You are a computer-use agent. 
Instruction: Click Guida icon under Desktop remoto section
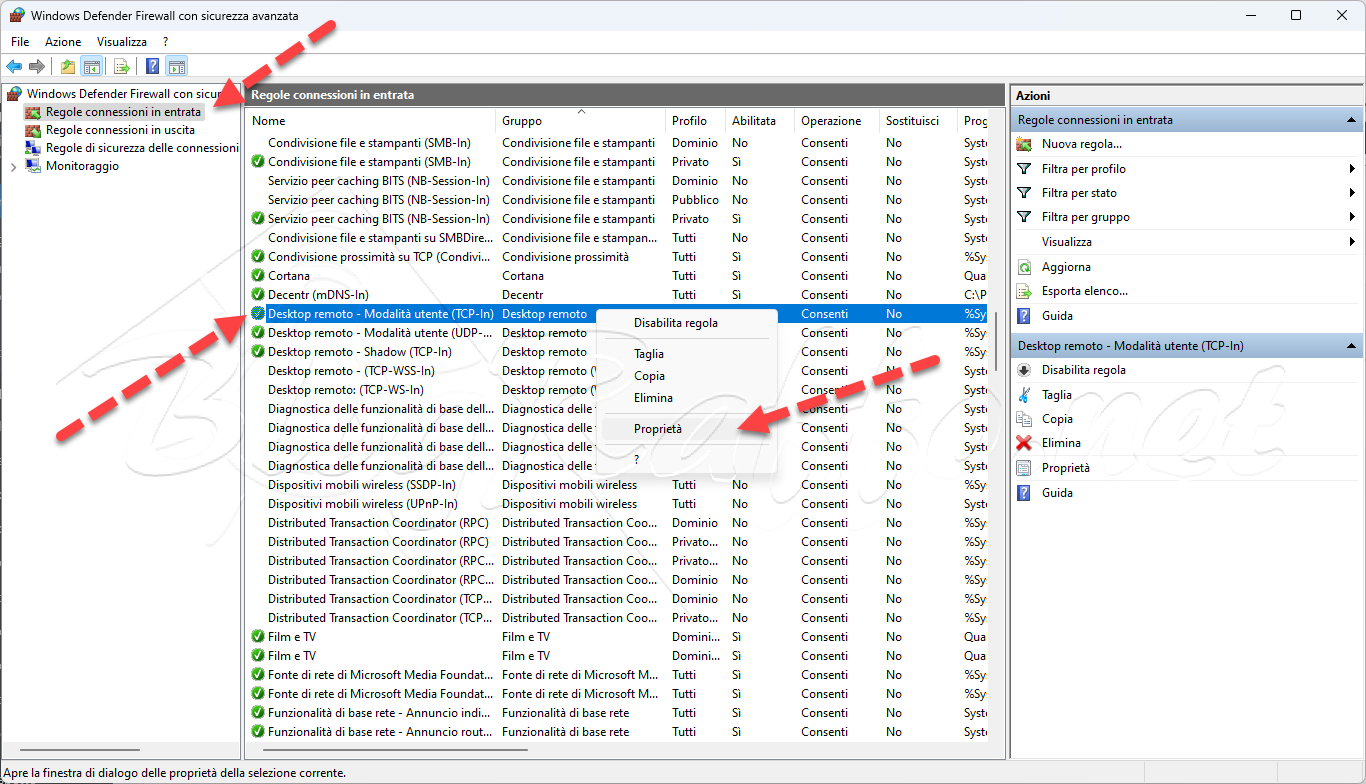click(1024, 493)
